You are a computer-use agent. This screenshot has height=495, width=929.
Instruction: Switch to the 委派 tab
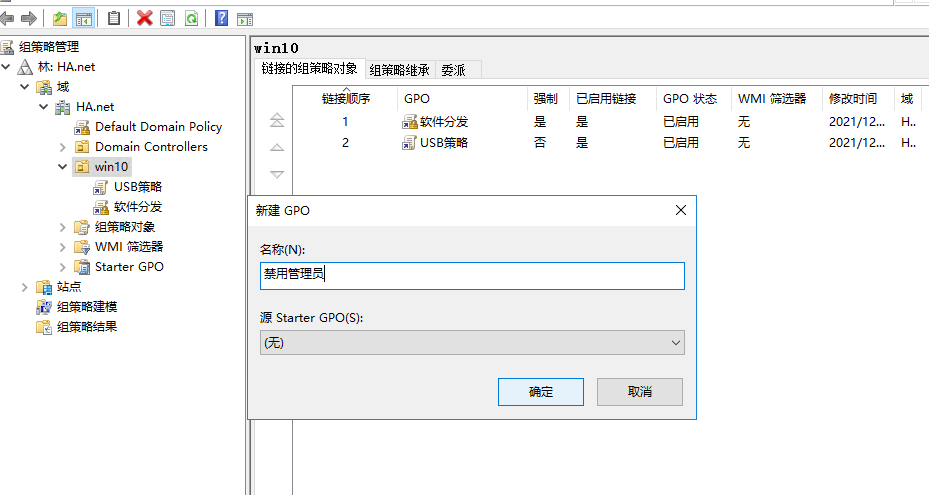coord(454,70)
